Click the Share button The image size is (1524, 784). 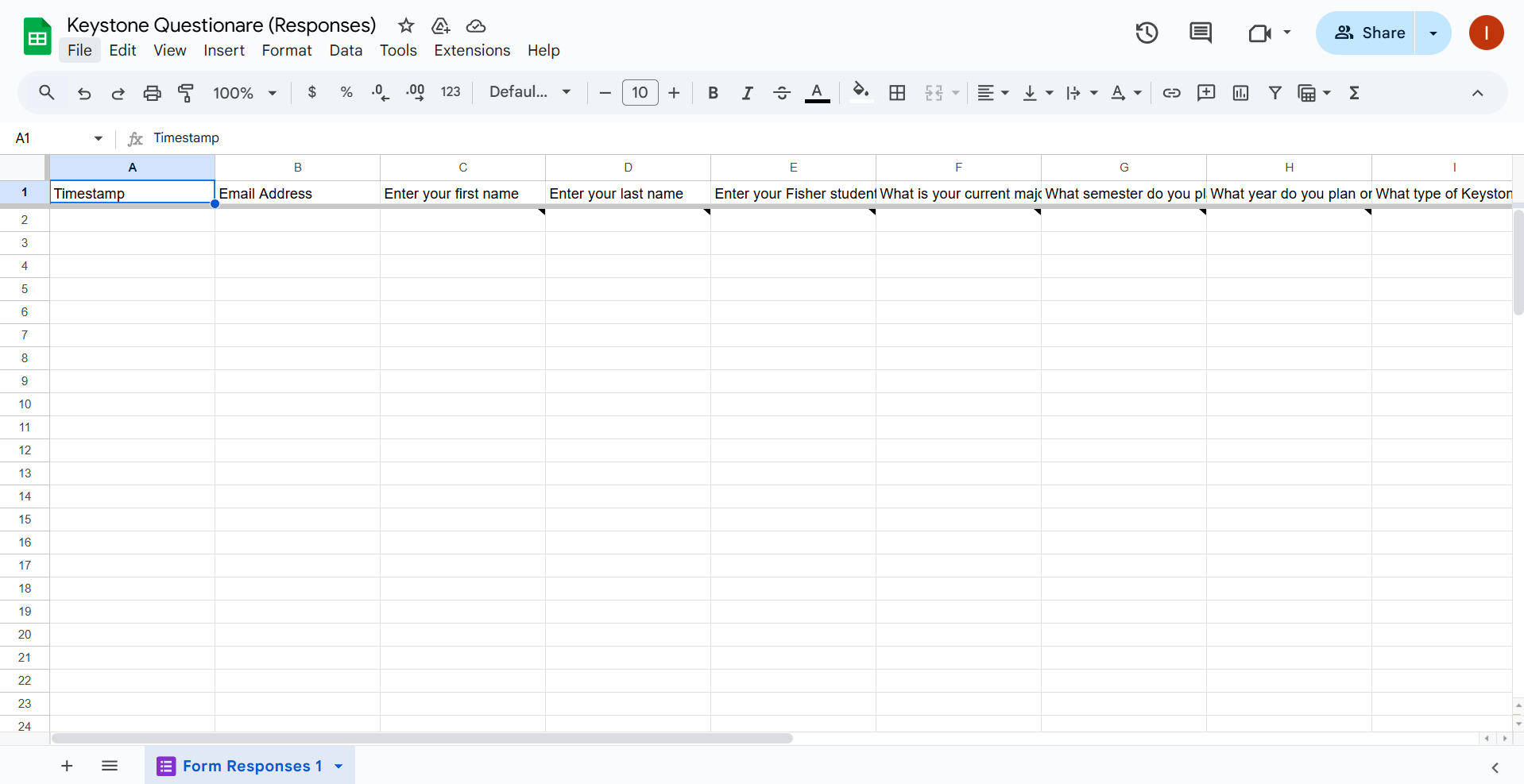click(x=1368, y=33)
